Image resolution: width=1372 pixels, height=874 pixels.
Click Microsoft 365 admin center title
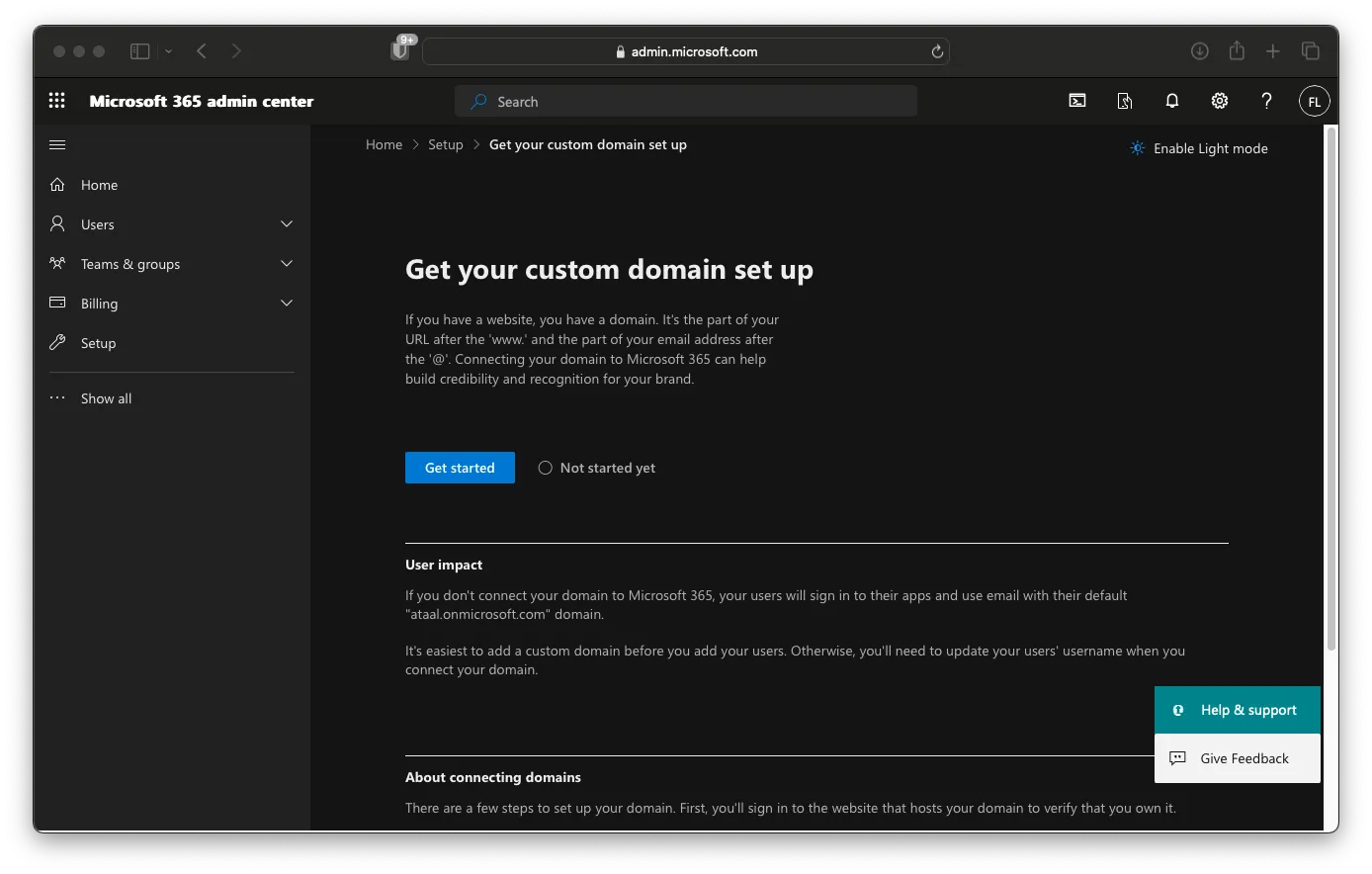[202, 101]
